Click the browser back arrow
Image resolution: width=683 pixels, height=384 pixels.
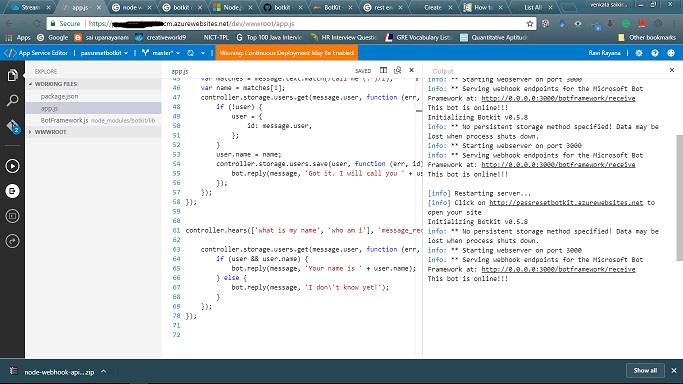click(x=9, y=24)
